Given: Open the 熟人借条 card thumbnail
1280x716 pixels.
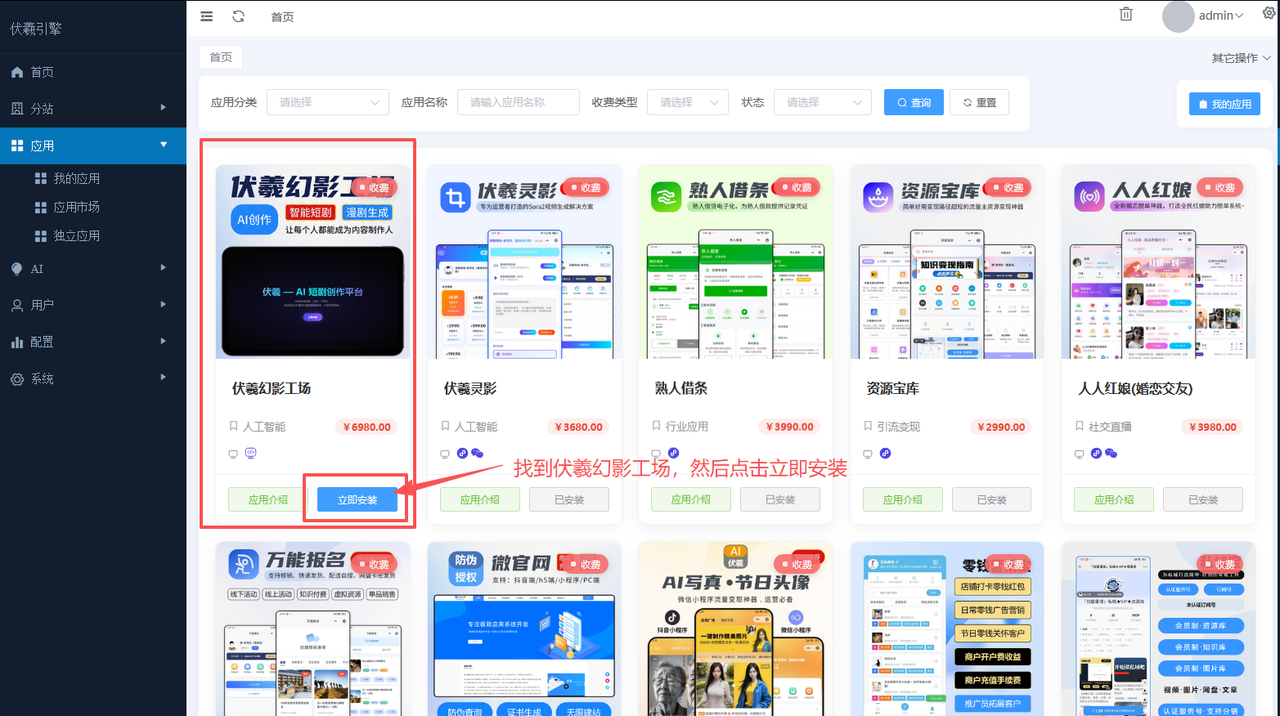Looking at the screenshot, I should point(735,262).
